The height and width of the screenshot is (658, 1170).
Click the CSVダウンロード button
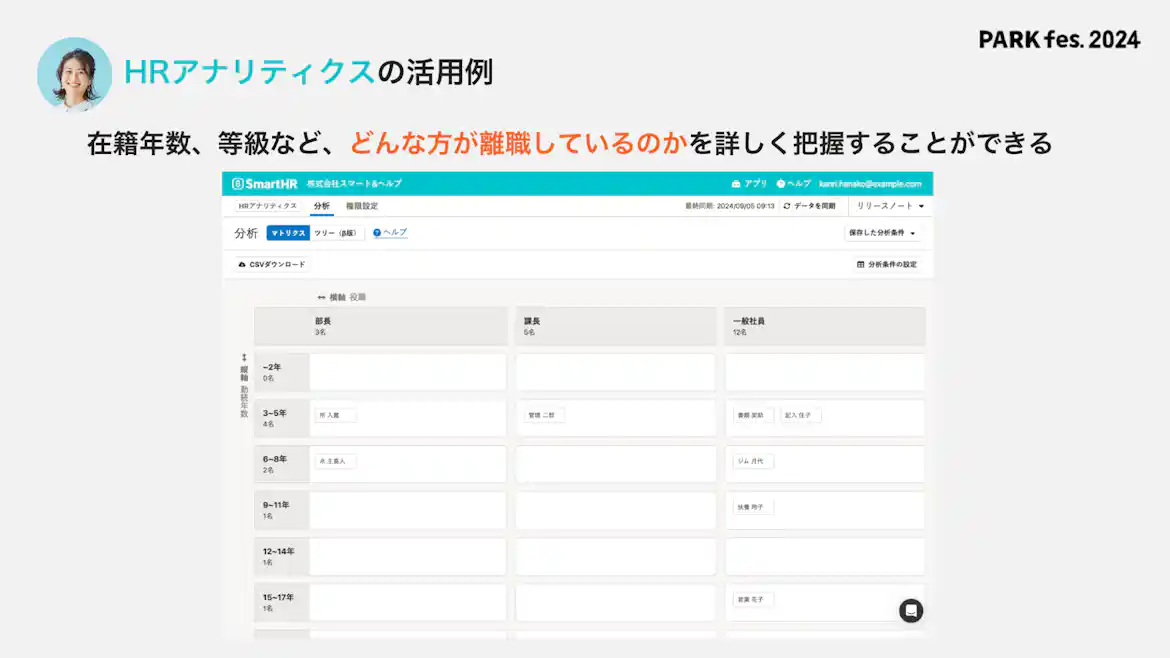pos(270,263)
